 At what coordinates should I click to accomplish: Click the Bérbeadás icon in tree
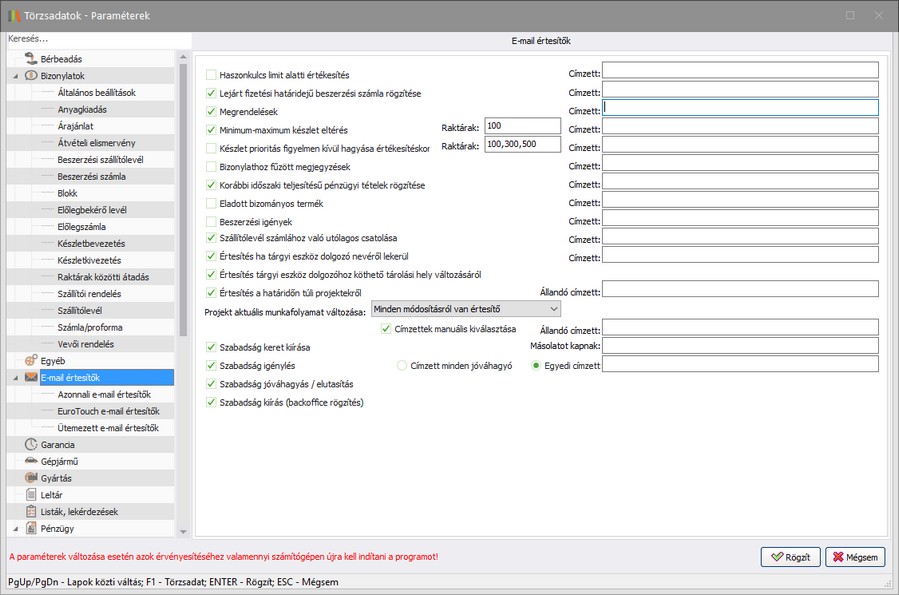tap(31, 59)
